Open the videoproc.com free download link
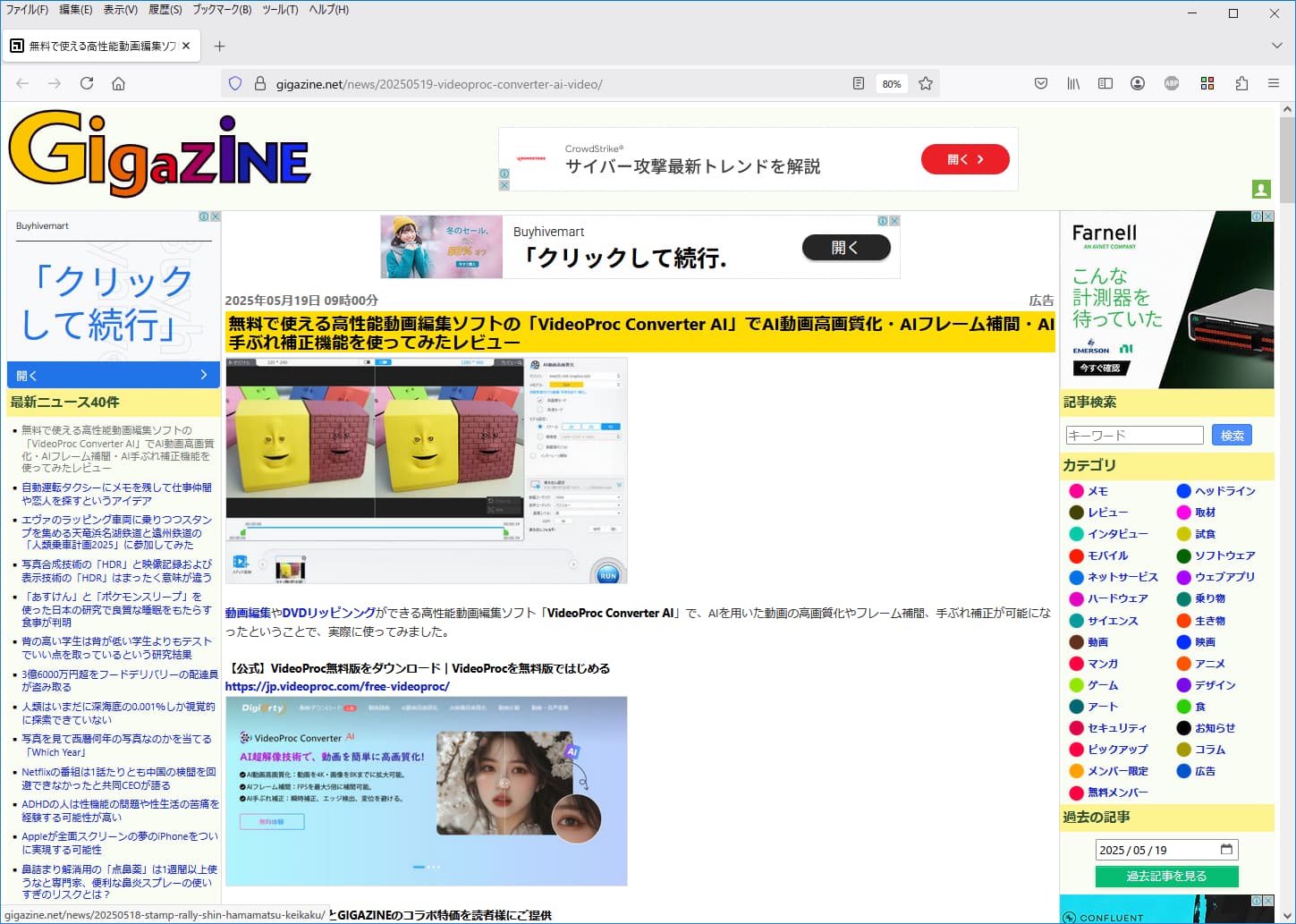 (337, 687)
